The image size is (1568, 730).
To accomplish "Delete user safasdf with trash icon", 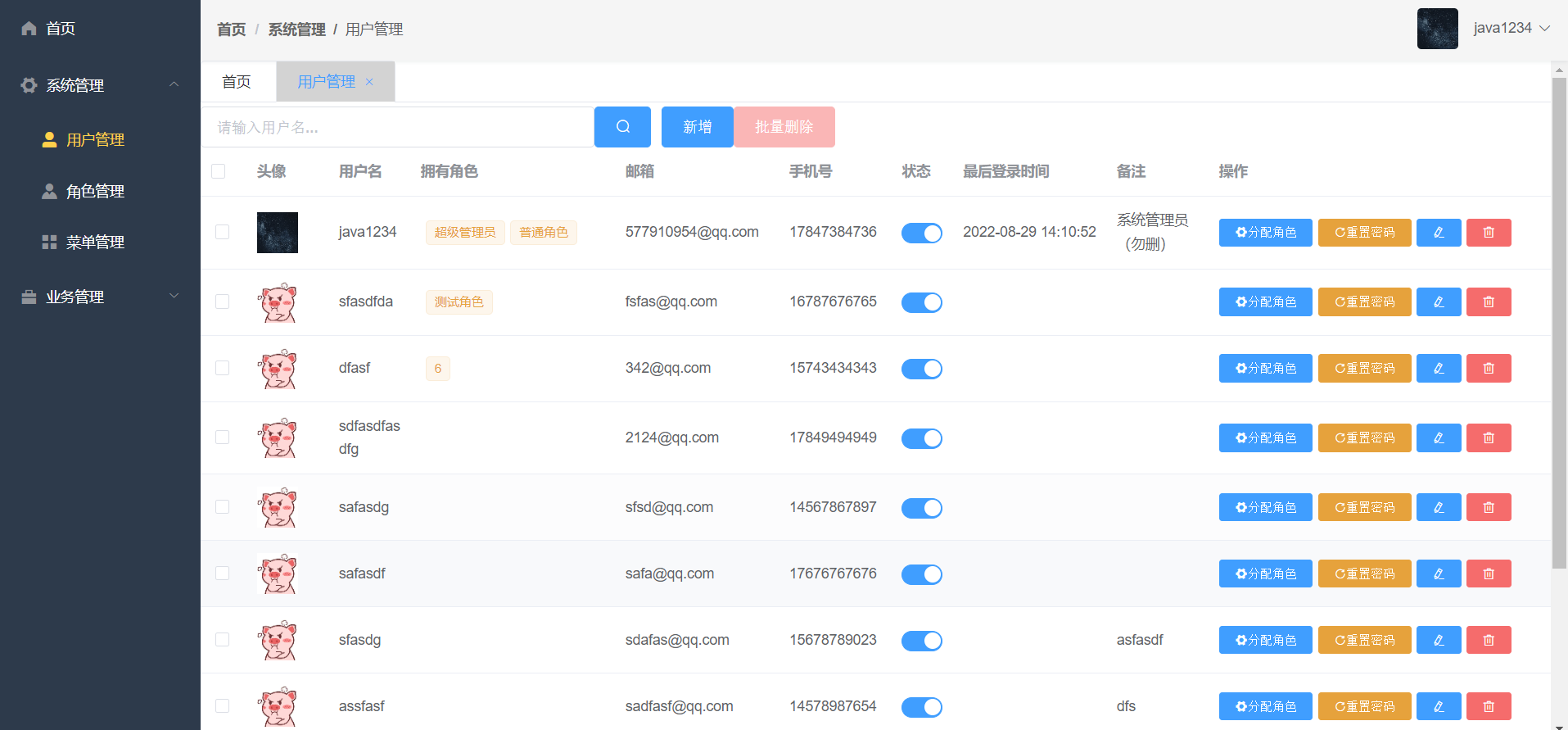I will 1489,574.
